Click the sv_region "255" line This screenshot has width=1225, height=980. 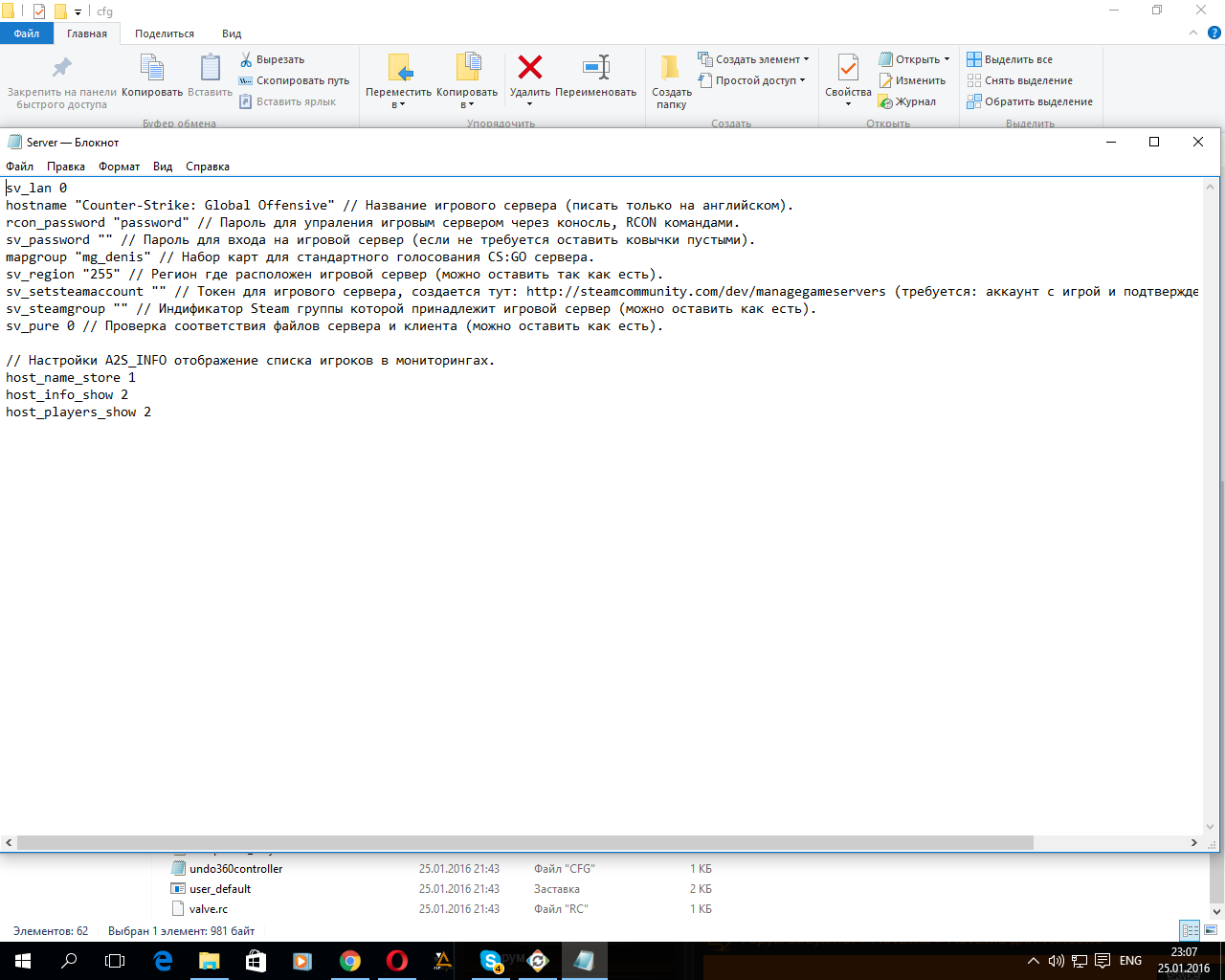click(x=335, y=275)
